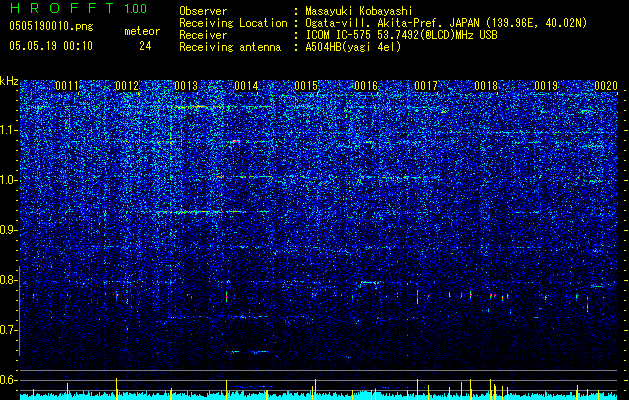
Task: Click the Observer label
Action: 203,11
